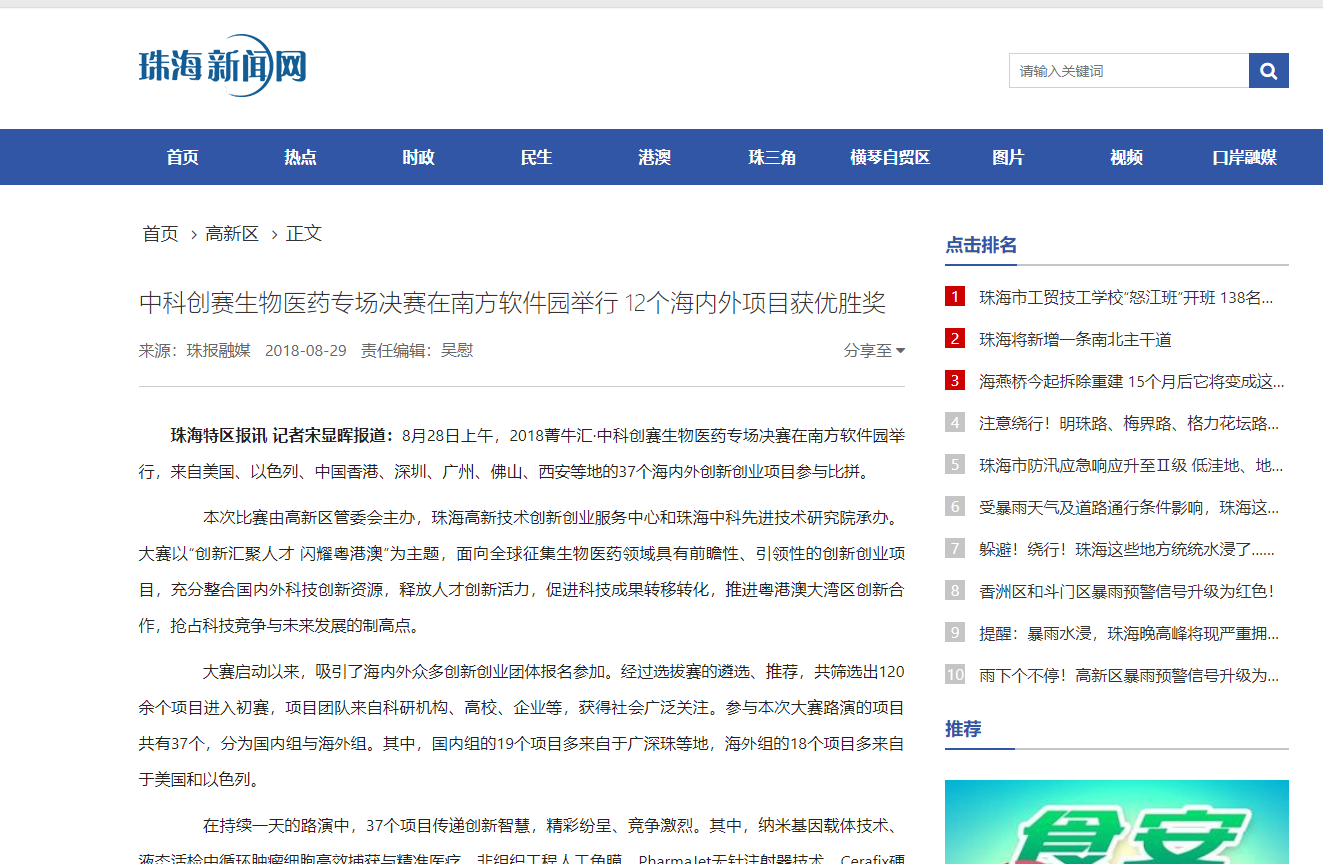Viewport: 1323px width, 864px height.
Task: Click the 高新区 breadcrumb link
Action: point(232,233)
